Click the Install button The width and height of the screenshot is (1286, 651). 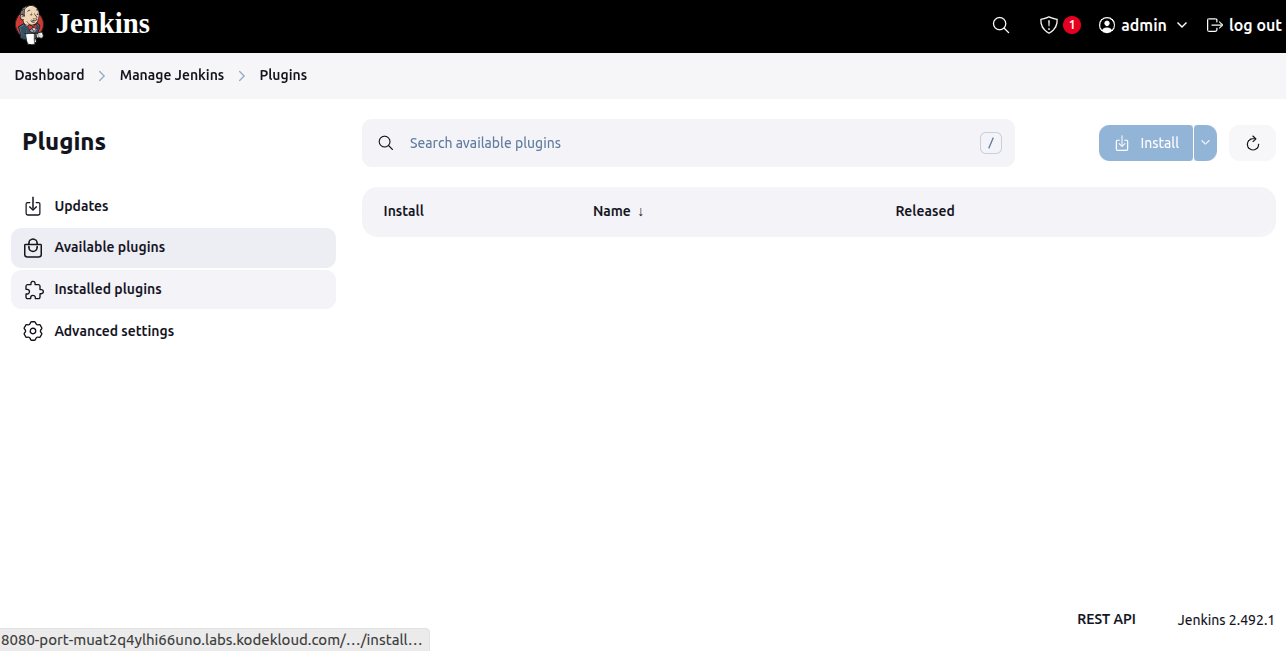1146,143
